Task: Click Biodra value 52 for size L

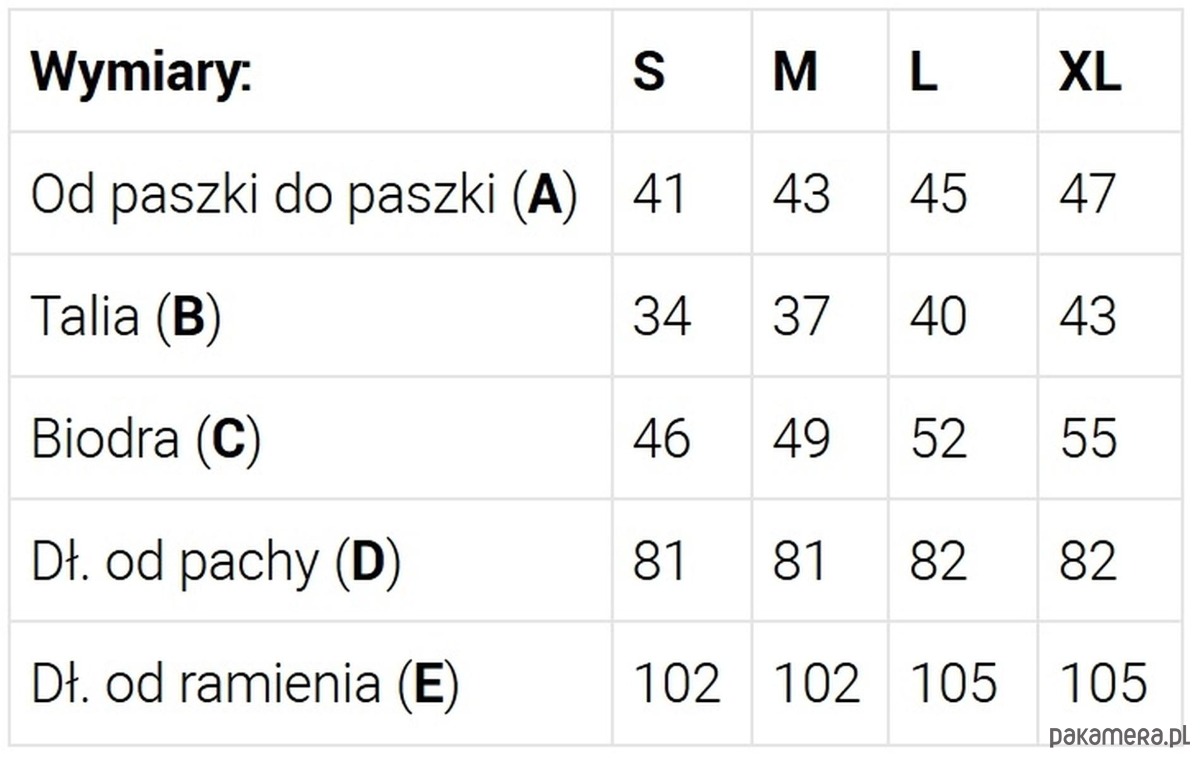Action: point(939,439)
